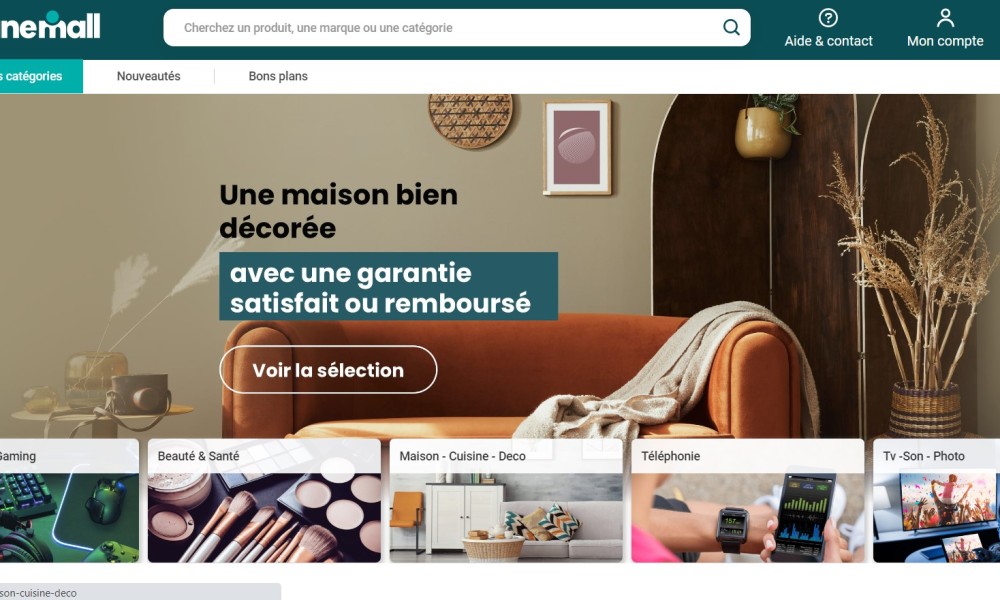Open Aide & contact question mark icon

(828, 18)
